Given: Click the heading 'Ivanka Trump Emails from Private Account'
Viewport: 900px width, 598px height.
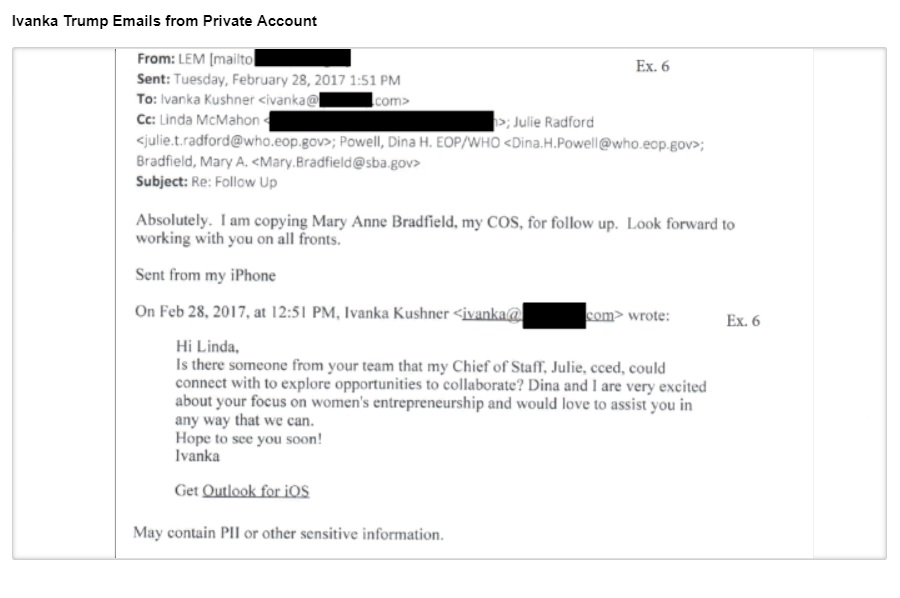Looking at the screenshot, I should click(164, 21).
